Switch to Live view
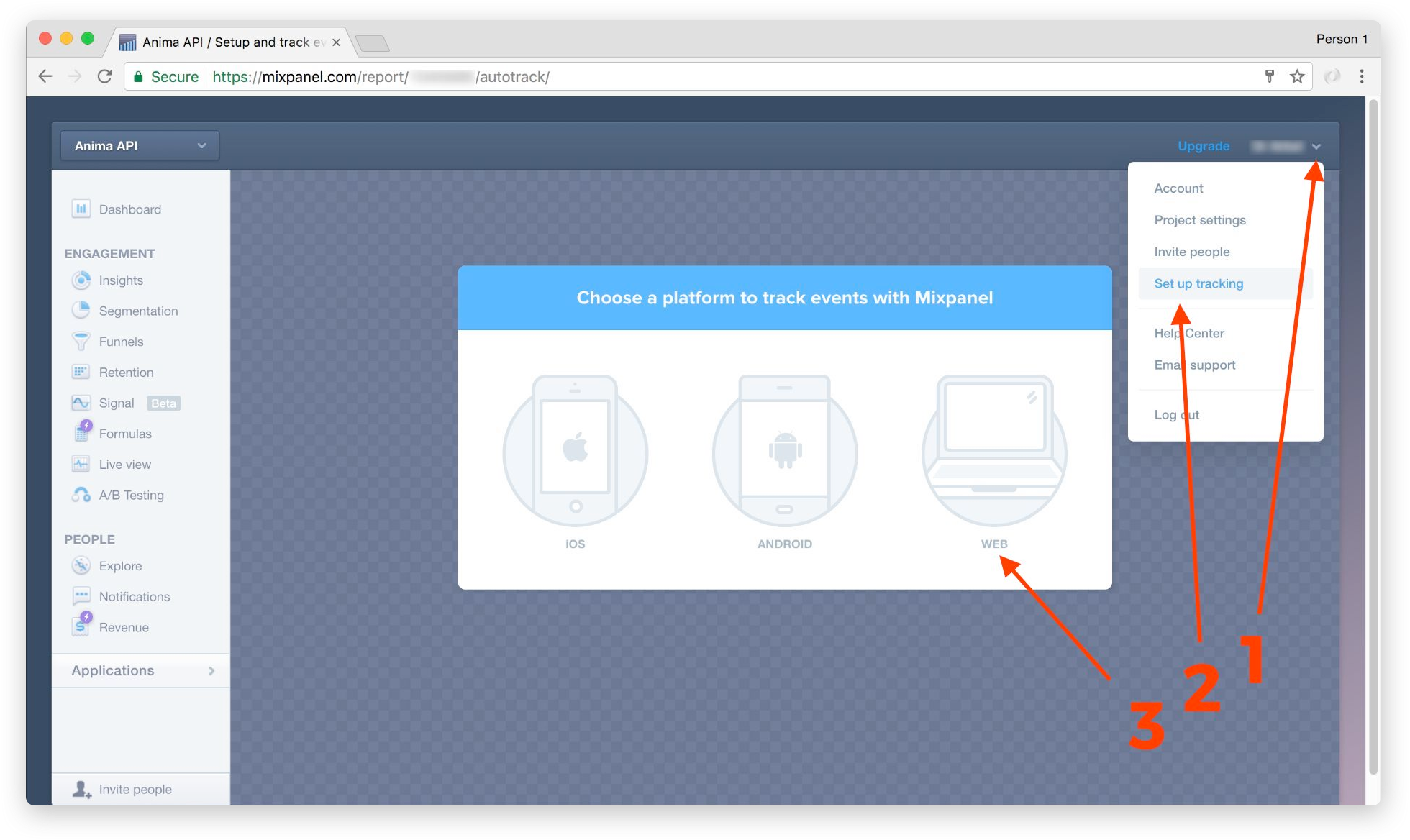 [124, 464]
